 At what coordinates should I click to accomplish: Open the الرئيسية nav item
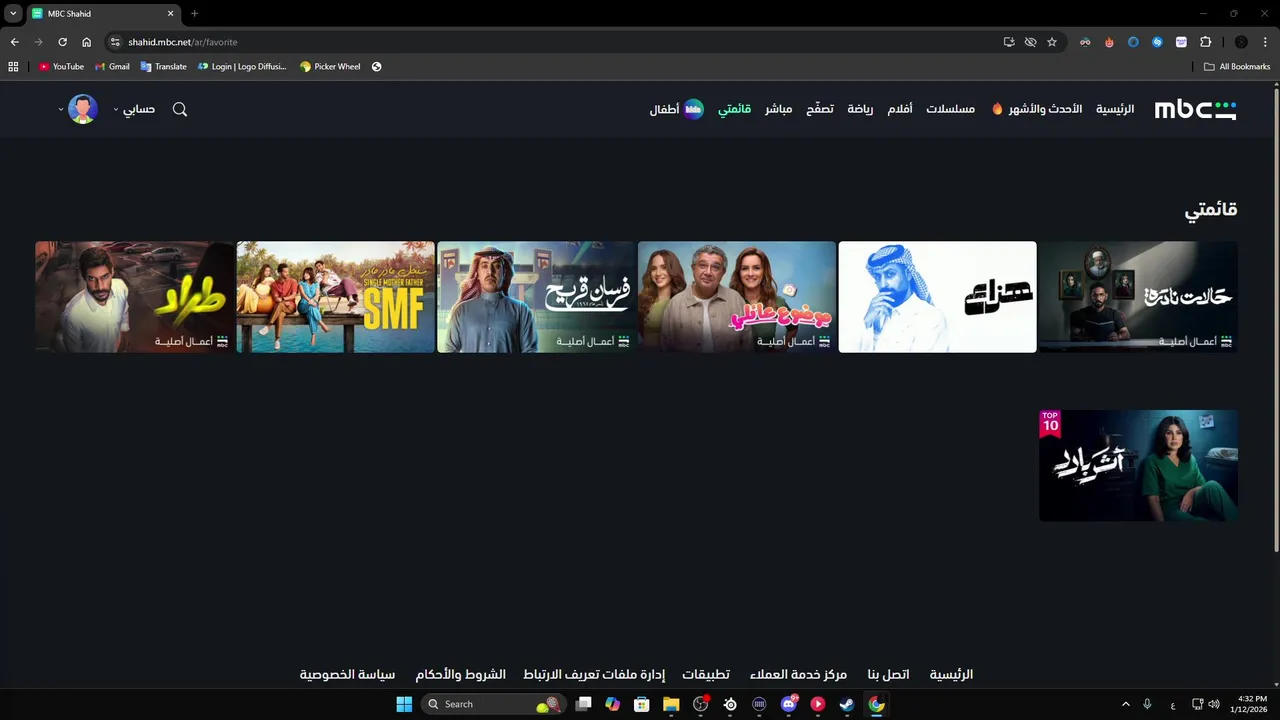(x=1115, y=109)
